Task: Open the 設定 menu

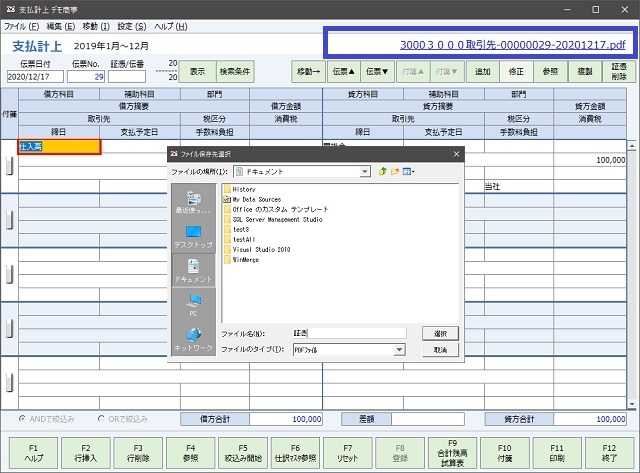Action: [132, 27]
